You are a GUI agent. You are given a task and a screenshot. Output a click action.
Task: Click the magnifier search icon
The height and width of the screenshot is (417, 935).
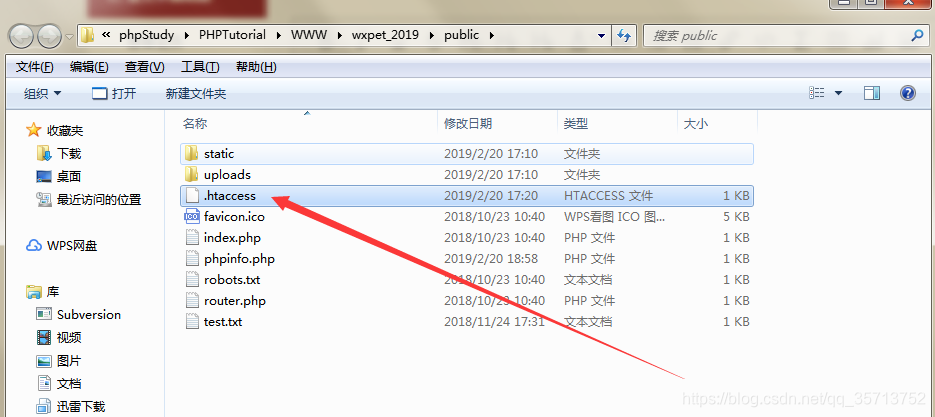[x=917, y=35]
